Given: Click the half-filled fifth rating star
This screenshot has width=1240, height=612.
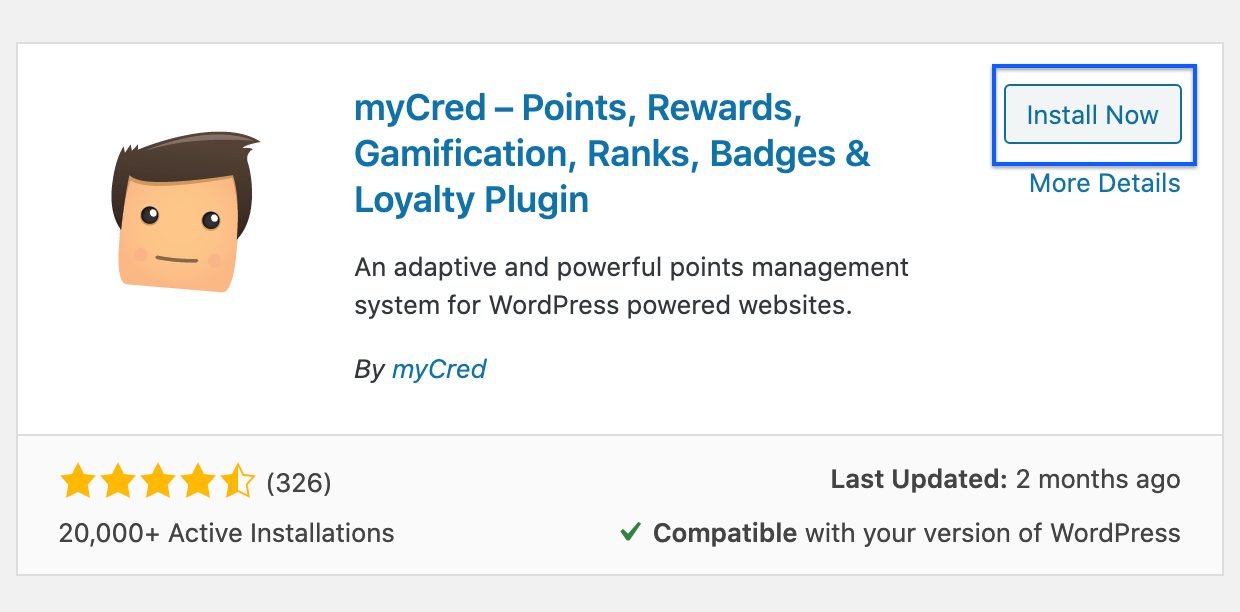Looking at the screenshot, I should (239, 481).
